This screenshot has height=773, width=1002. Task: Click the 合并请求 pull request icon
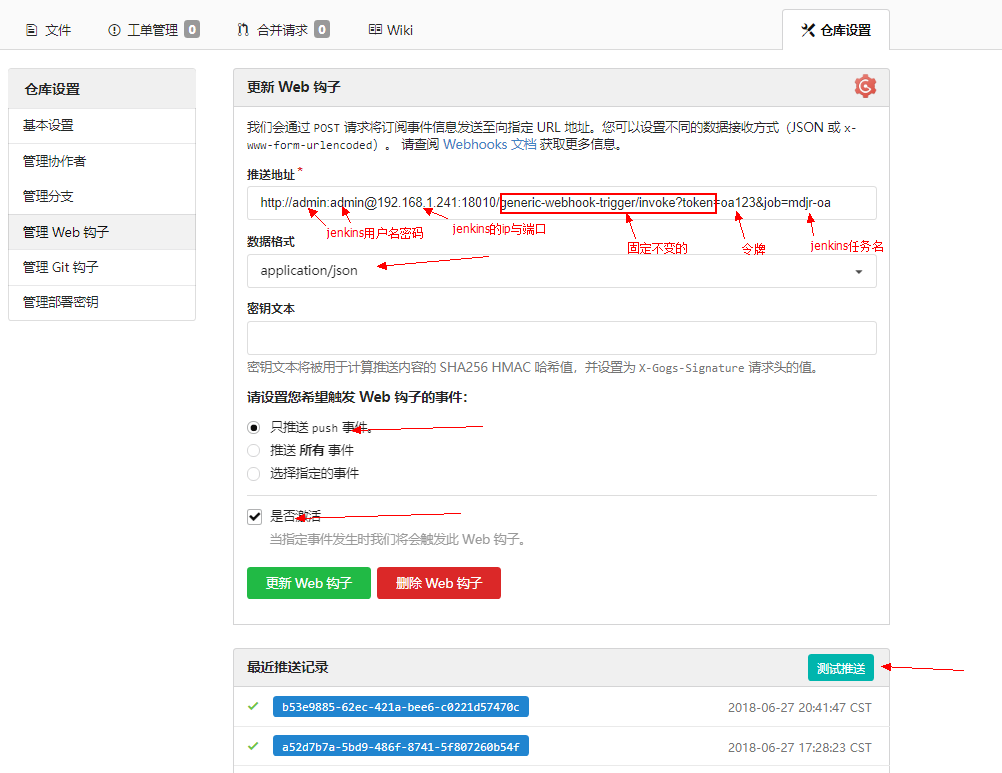click(243, 30)
